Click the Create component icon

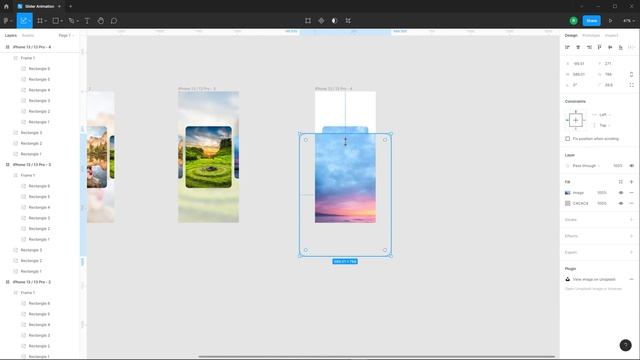click(x=321, y=20)
